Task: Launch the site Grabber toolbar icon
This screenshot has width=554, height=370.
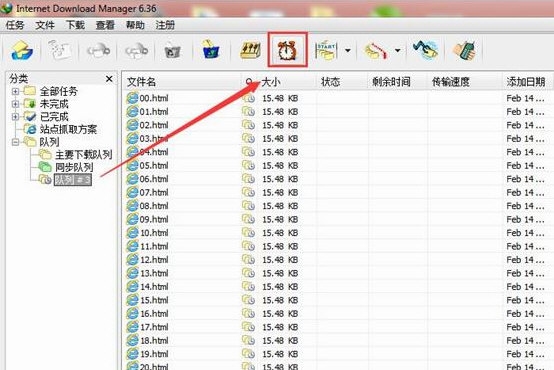Action: coord(426,50)
